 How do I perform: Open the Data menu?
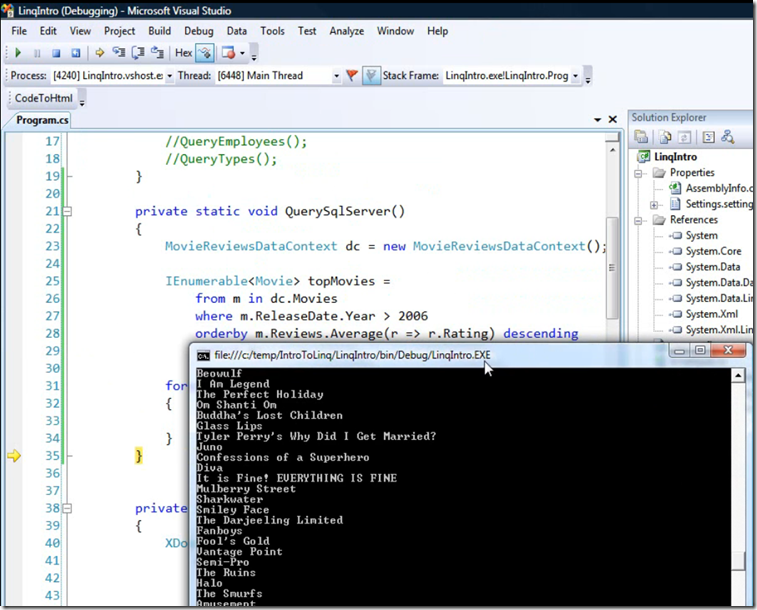[237, 31]
